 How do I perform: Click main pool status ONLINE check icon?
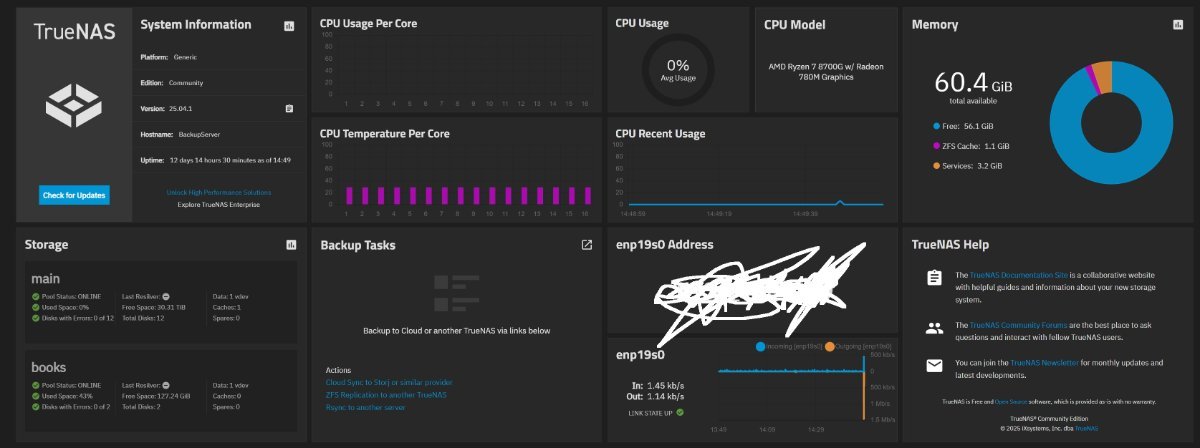[35, 297]
